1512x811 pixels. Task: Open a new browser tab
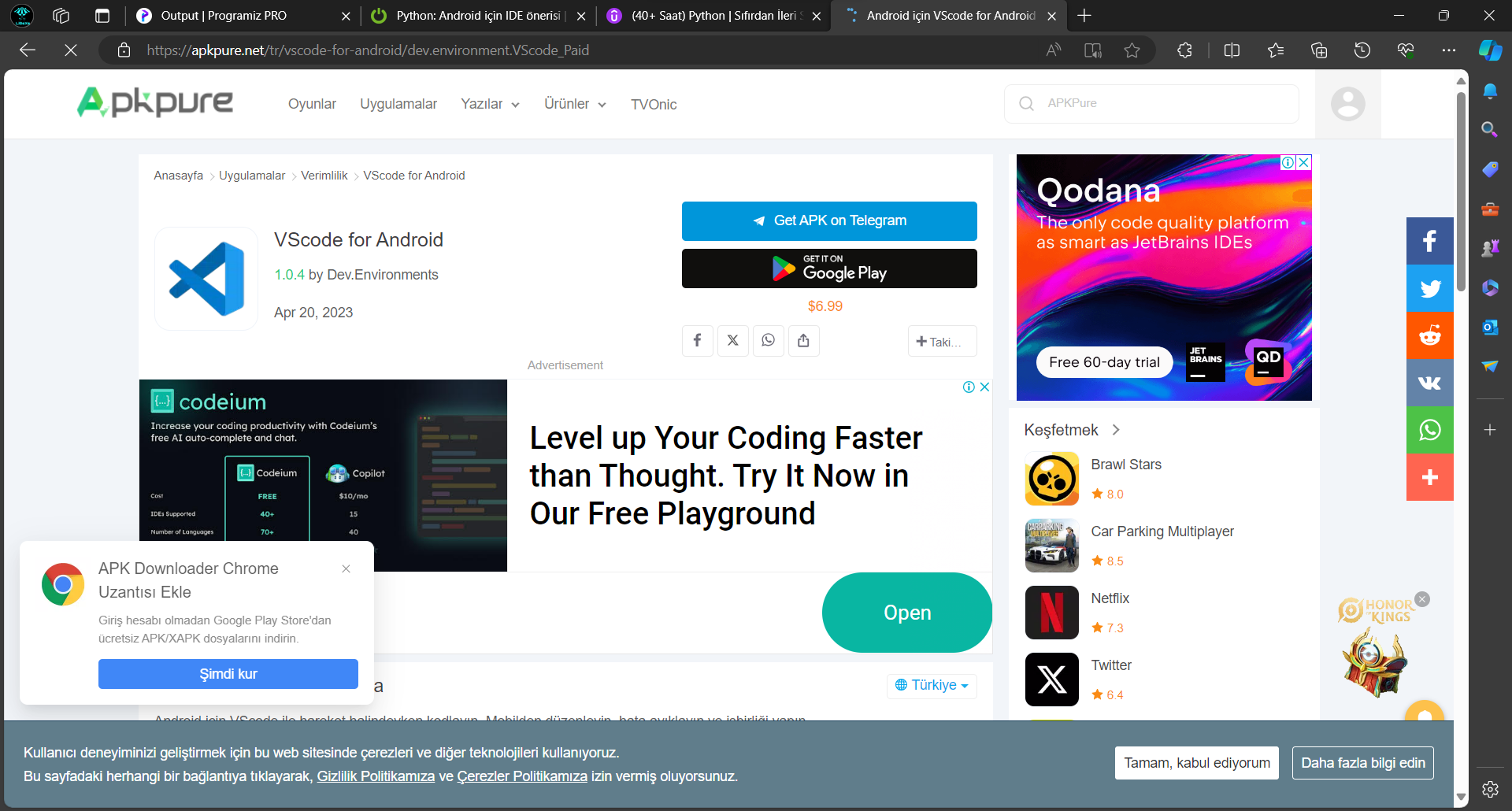tap(1084, 16)
